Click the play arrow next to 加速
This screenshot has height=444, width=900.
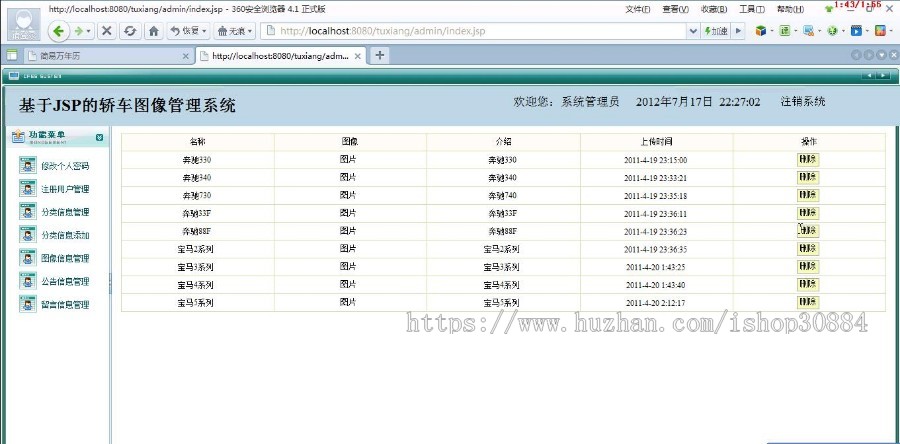tap(738, 31)
